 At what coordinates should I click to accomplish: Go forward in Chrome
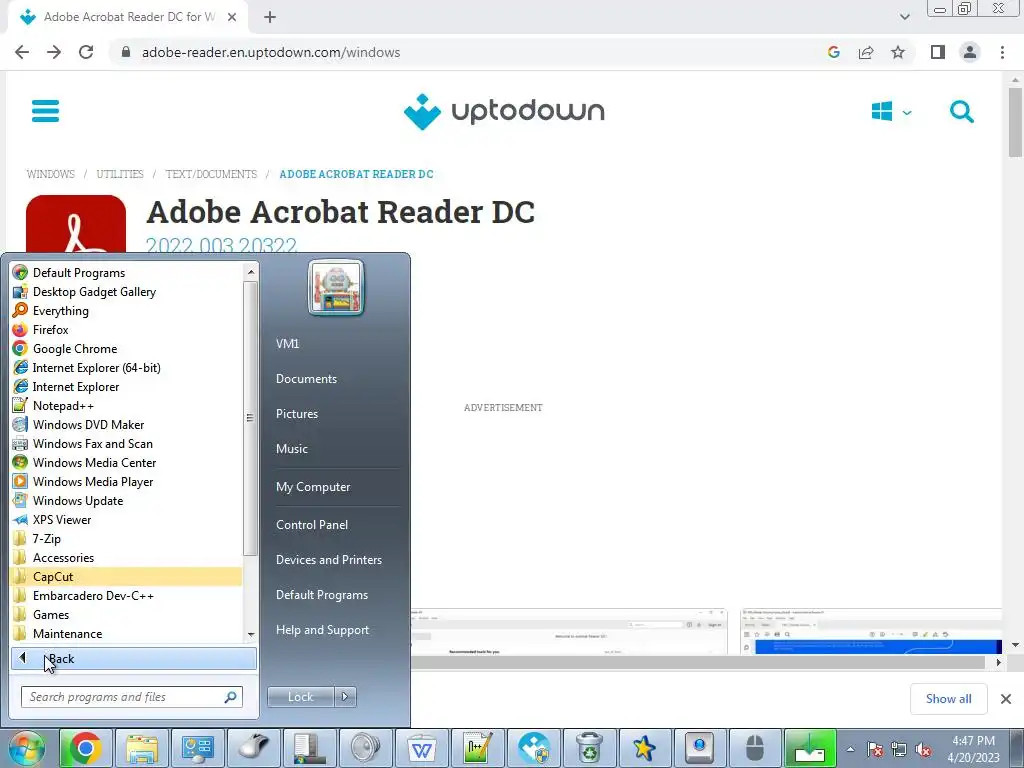click(54, 52)
